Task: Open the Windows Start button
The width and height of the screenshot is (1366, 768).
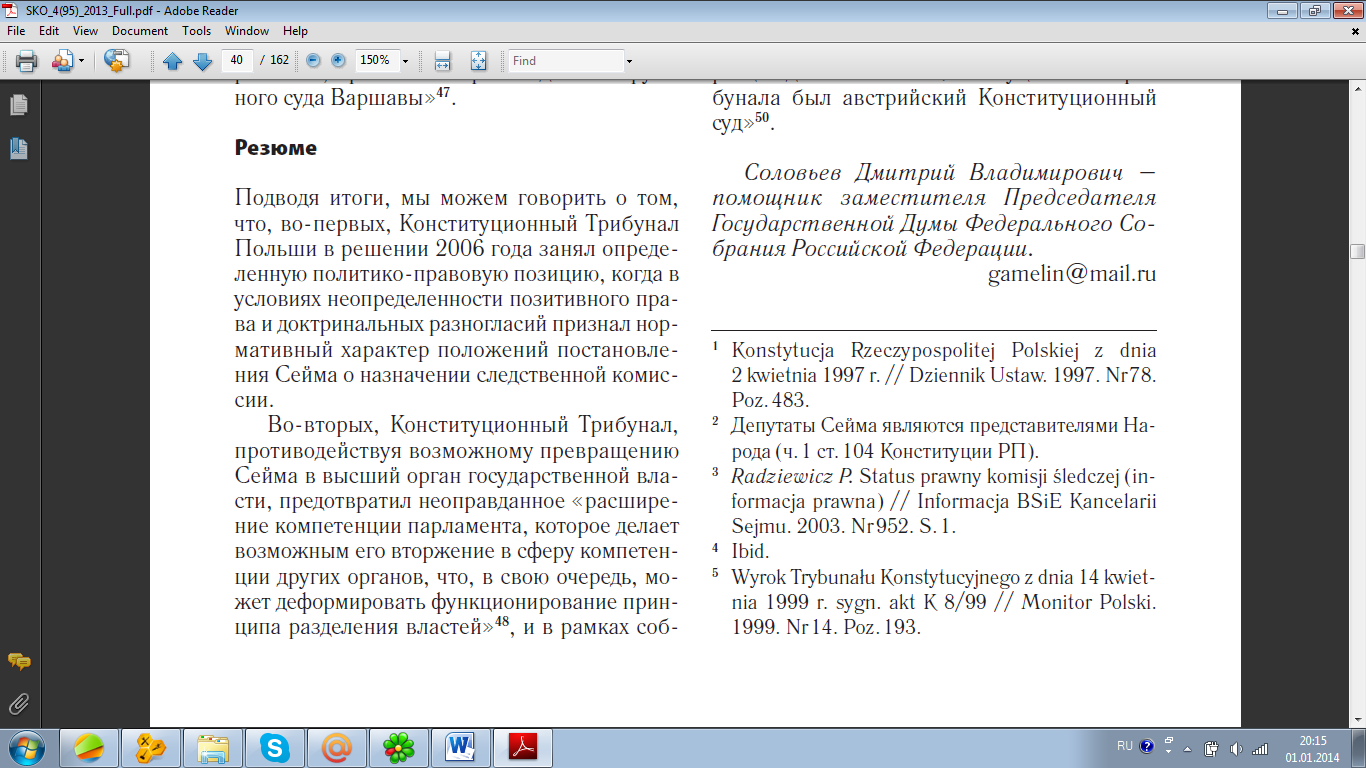Action: point(26,747)
